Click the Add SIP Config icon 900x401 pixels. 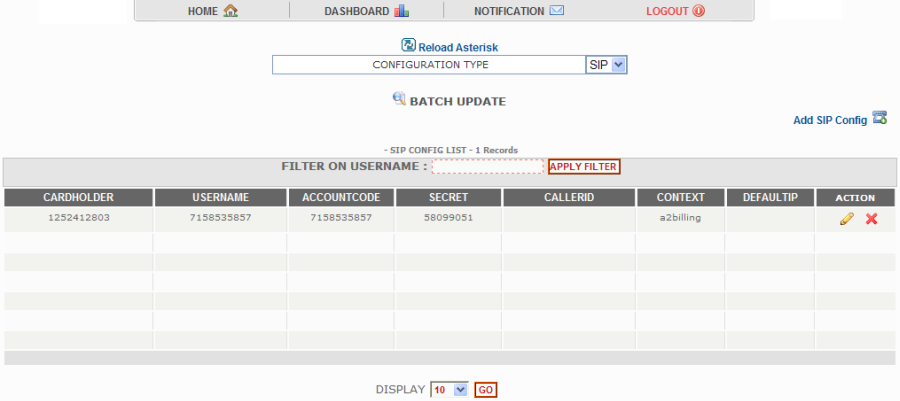[x=879, y=118]
